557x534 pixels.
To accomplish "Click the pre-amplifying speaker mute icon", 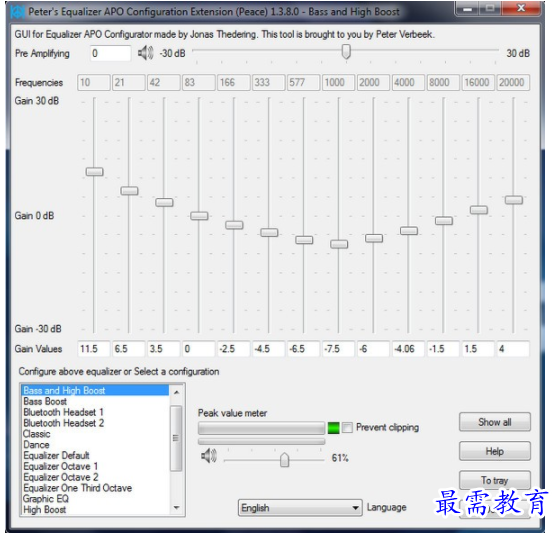I will click(146, 53).
